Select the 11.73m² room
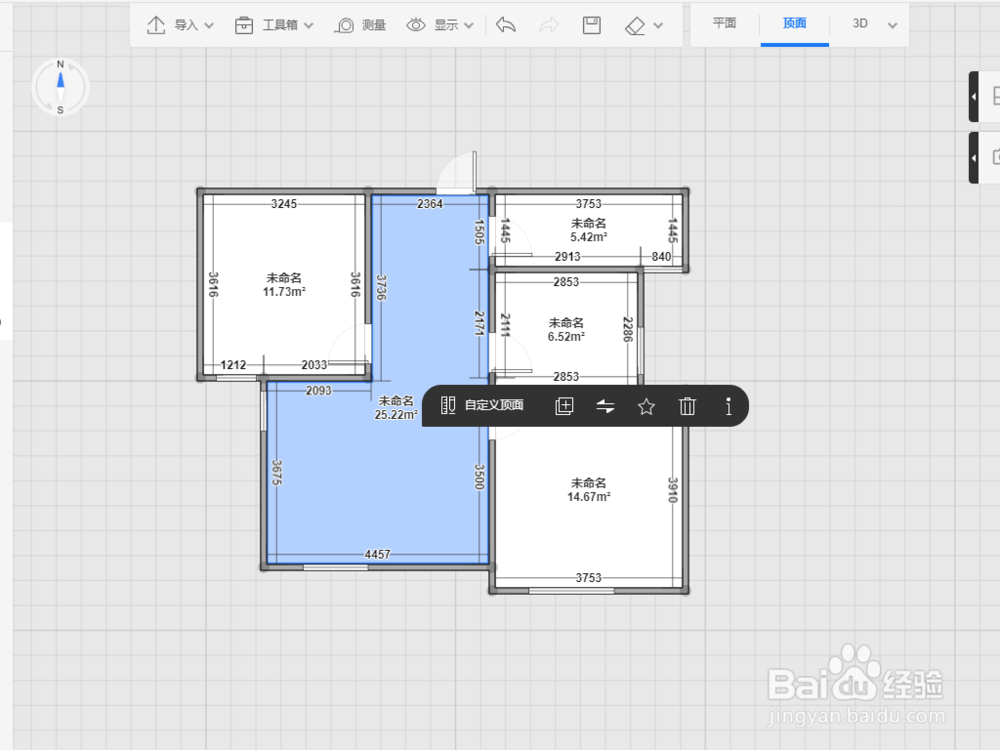The height and width of the screenshot is (750, 1000). (284, 285)
